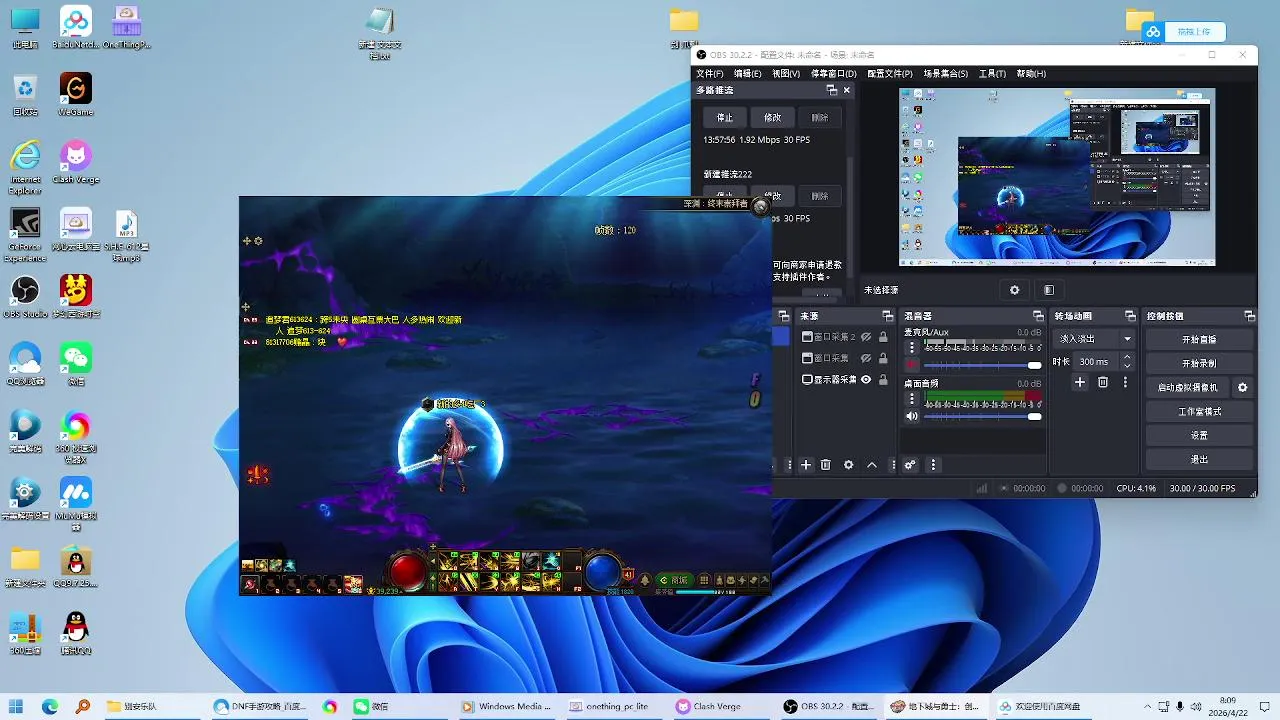Click 工作室模式 button
This screenshot has height=720, width=1280.
point(1199,411)
